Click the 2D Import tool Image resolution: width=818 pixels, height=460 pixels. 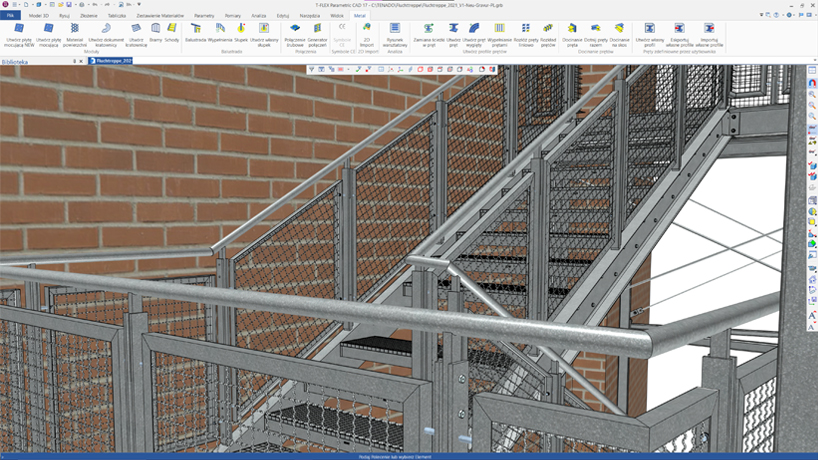coord(367,35)
